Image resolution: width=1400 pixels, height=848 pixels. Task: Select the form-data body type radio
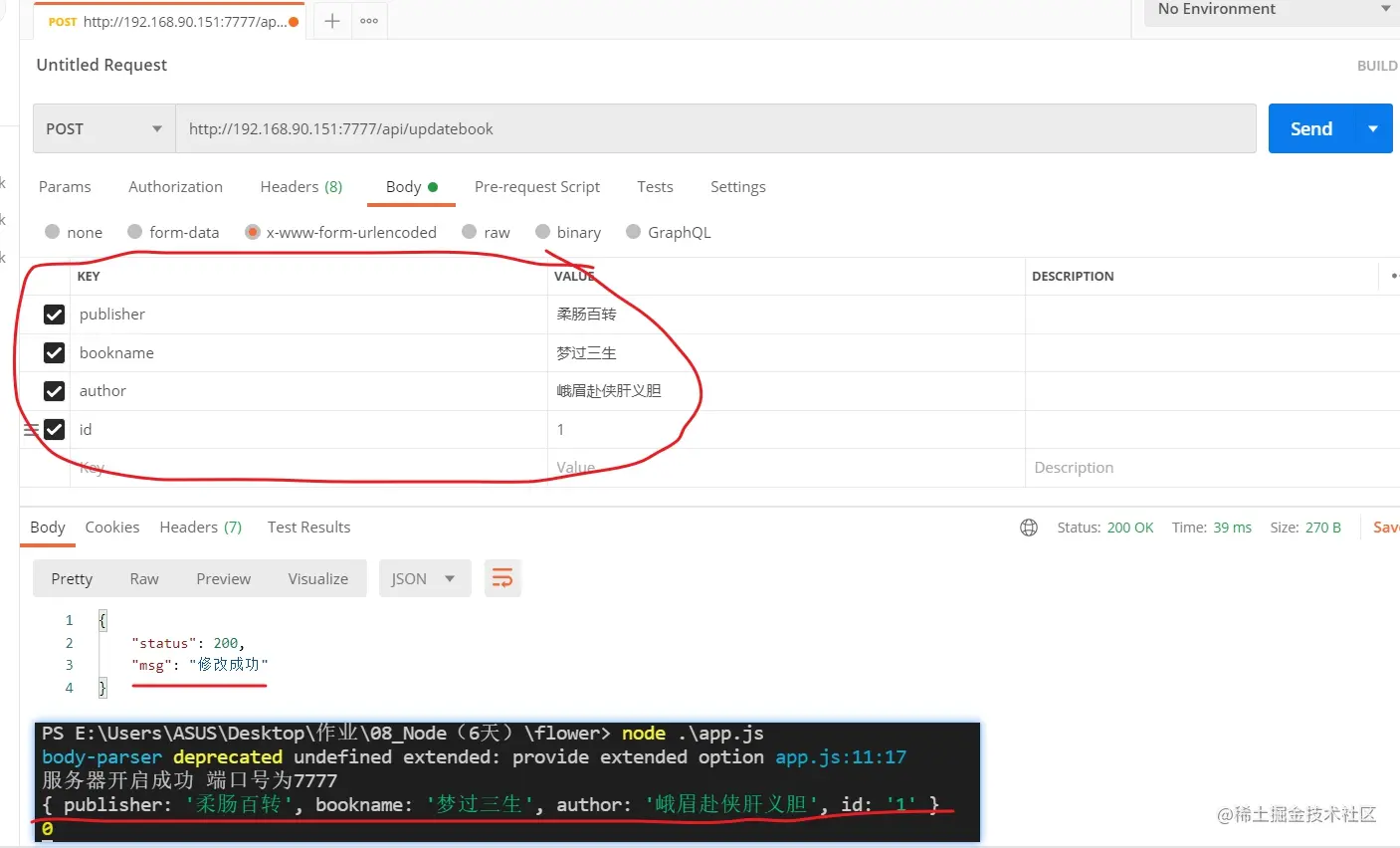(x=134, y=232)
